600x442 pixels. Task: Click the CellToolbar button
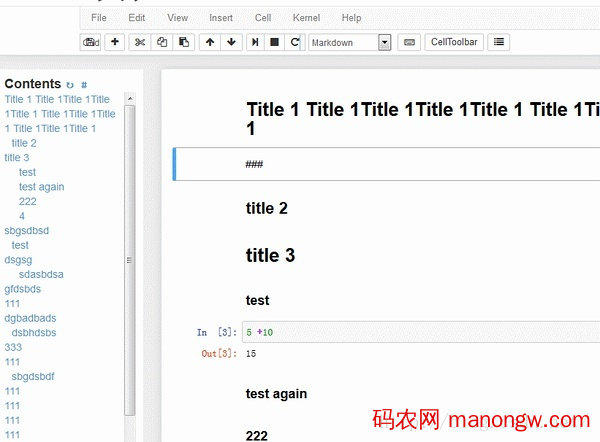click(x=454, y=42)
